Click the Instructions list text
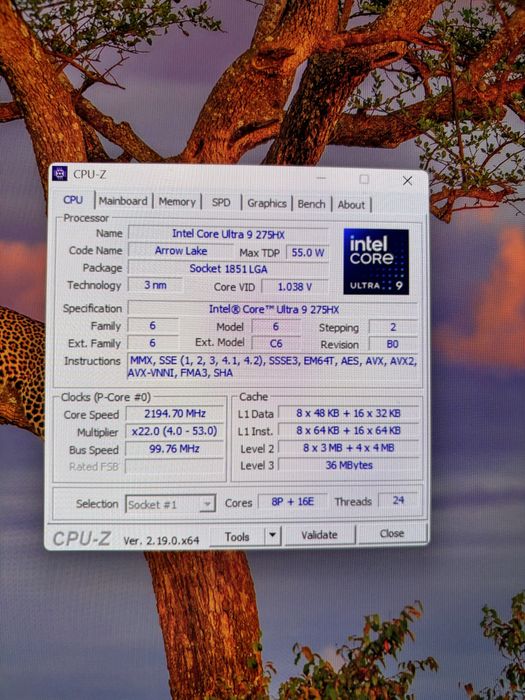 [273, 366]
